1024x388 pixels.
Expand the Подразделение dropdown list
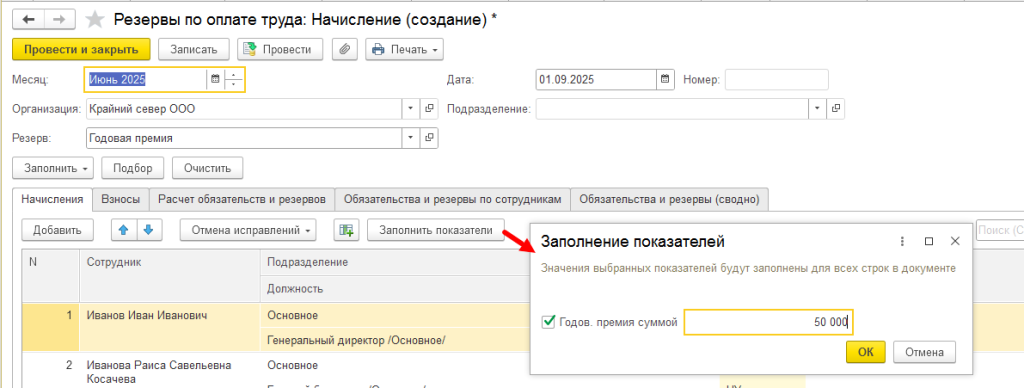click(818, 108)
